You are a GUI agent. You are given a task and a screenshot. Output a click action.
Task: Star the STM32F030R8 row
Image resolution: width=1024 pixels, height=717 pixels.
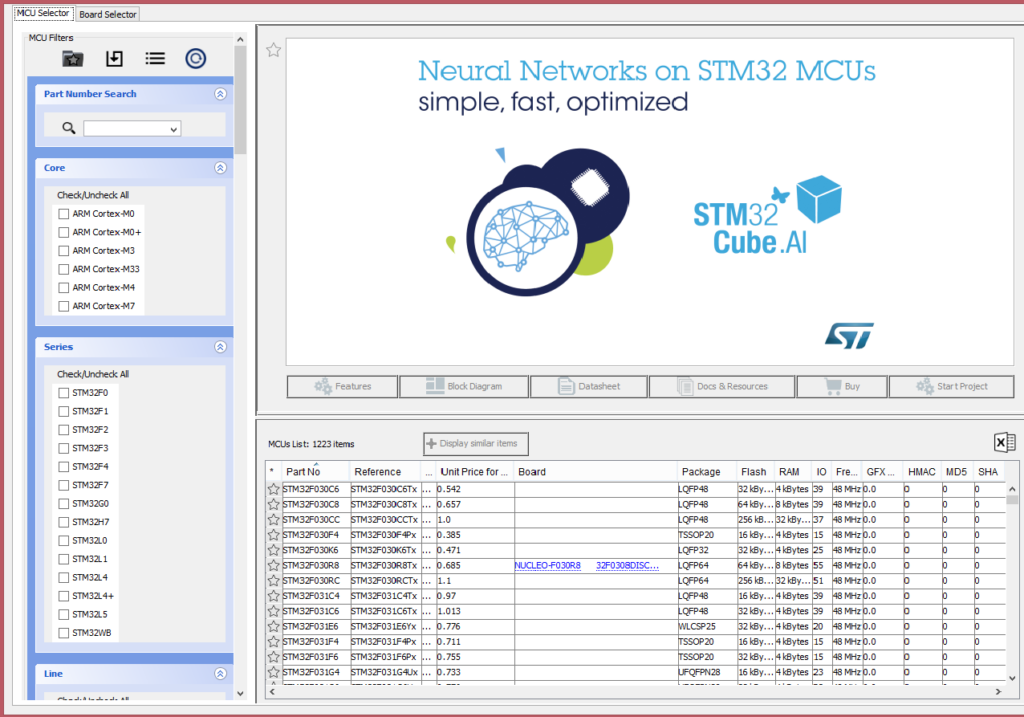pos(273,566)
